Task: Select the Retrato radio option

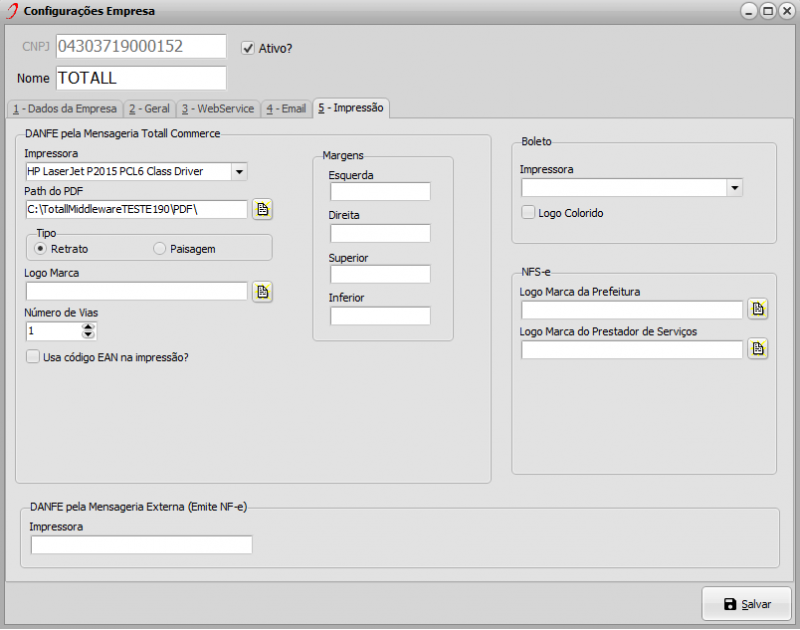Action: 41,248
